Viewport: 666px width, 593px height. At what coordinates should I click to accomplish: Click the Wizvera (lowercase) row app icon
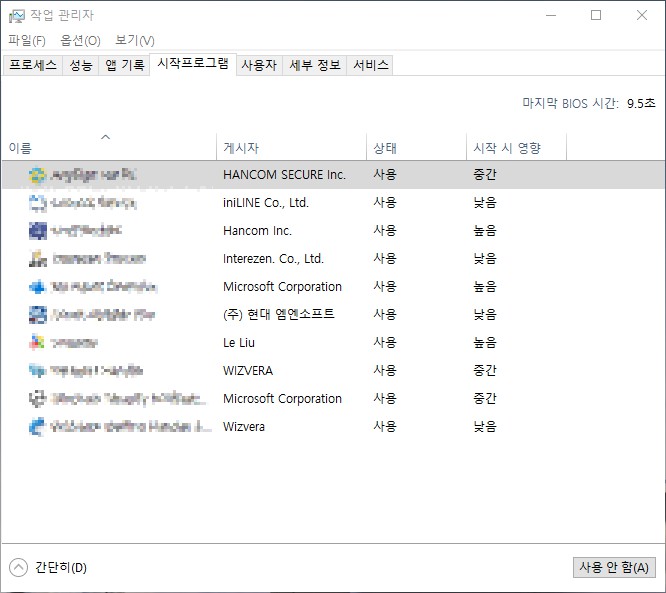click(x=37, y=426)
